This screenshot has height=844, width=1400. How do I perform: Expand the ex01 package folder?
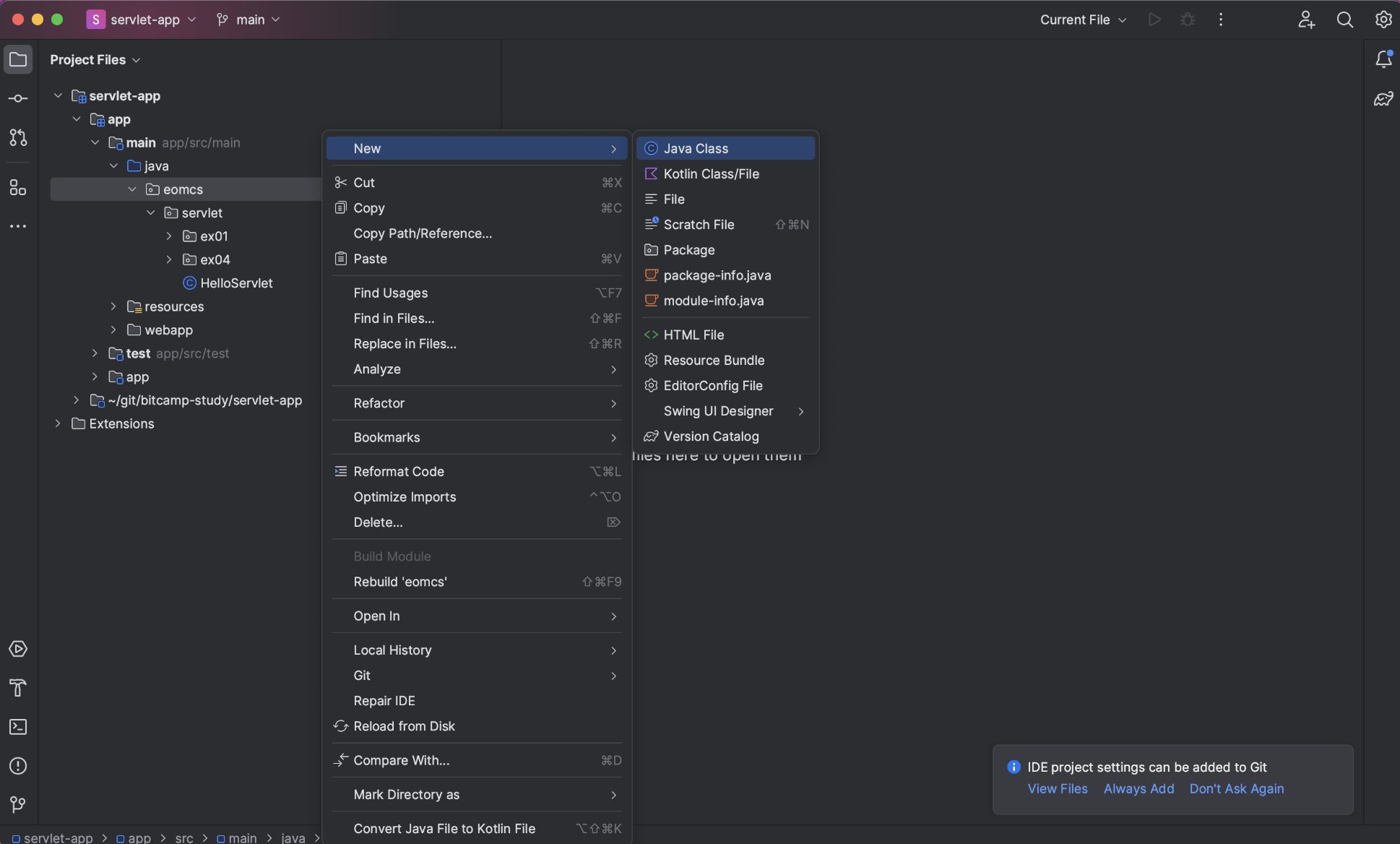(169, 236)
